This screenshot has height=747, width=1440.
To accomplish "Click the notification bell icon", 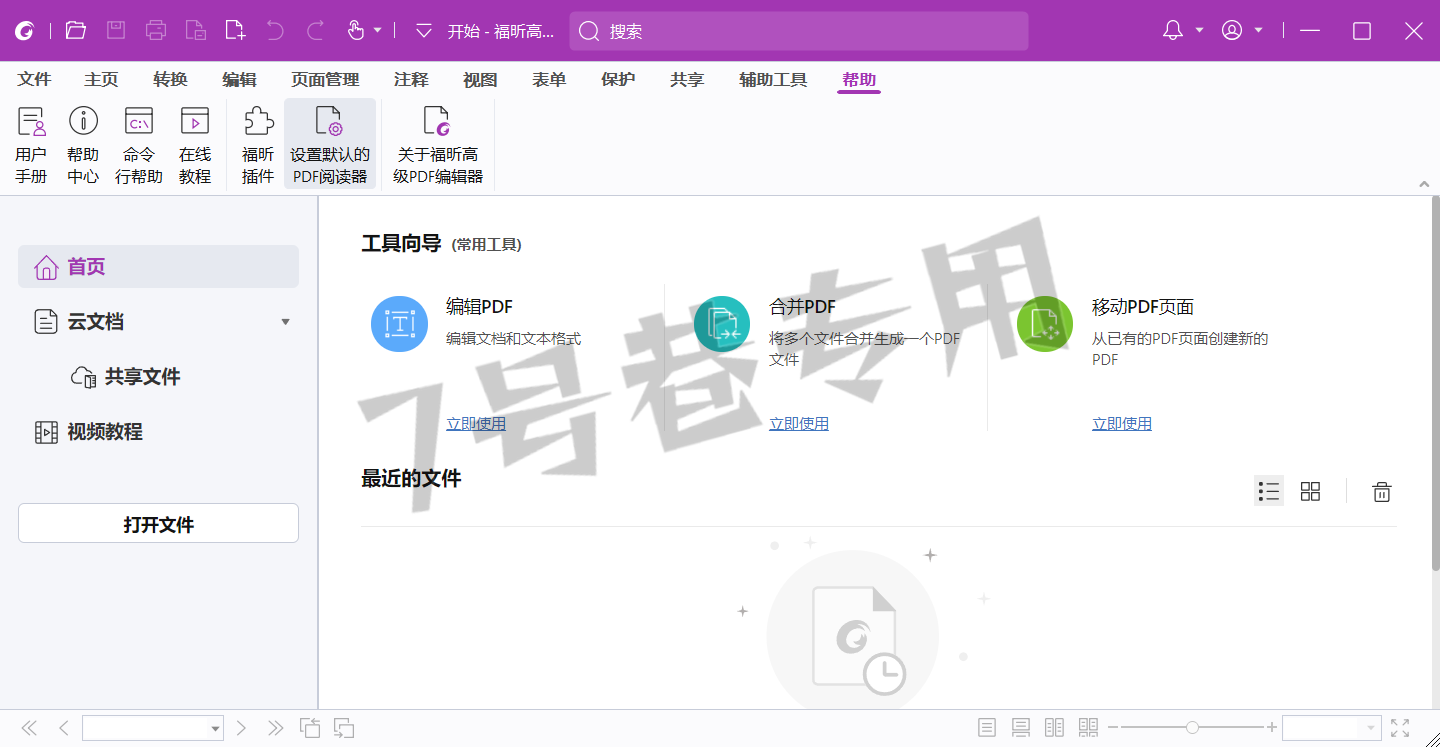I will click(x=1173, y=30).
